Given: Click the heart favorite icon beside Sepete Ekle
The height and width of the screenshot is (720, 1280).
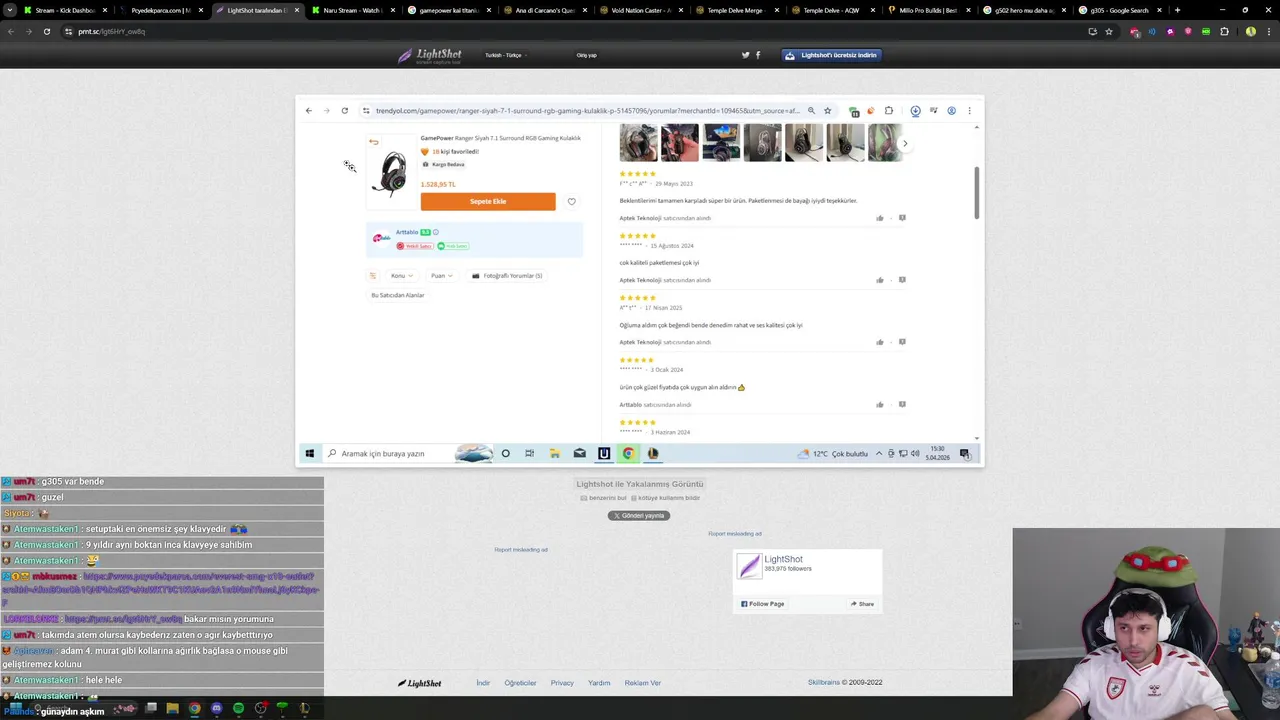Looking at the screenshot, I should click(x=571, y=201).
